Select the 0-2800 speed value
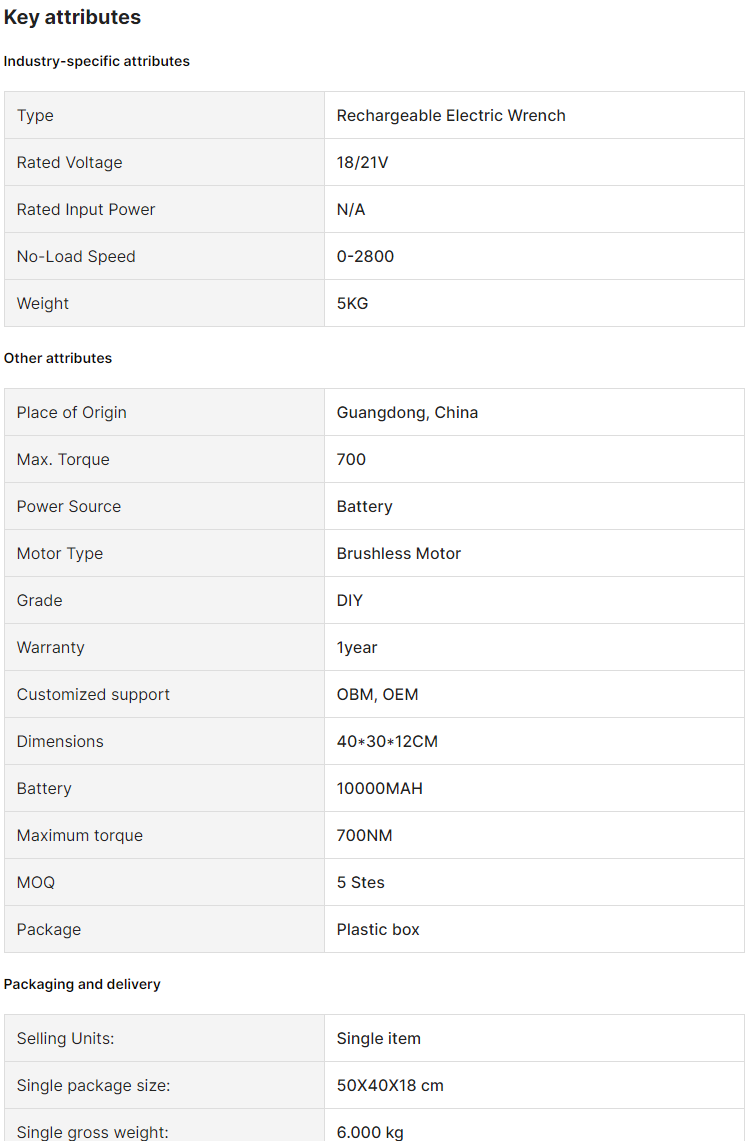The width and height of the screenshot is (751, 1141). point(365,256)
